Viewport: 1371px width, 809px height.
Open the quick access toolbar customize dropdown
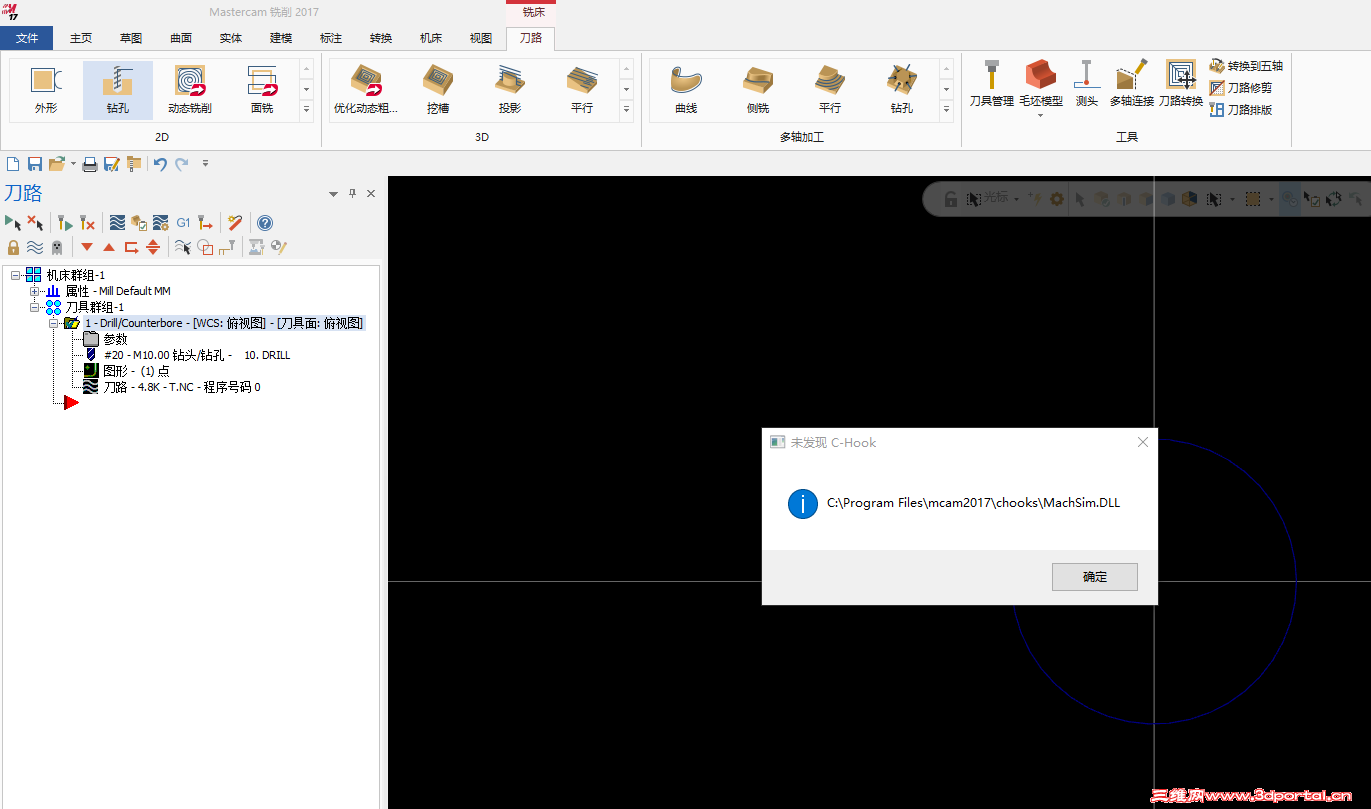pyautogui.click(x=205, y=163)
